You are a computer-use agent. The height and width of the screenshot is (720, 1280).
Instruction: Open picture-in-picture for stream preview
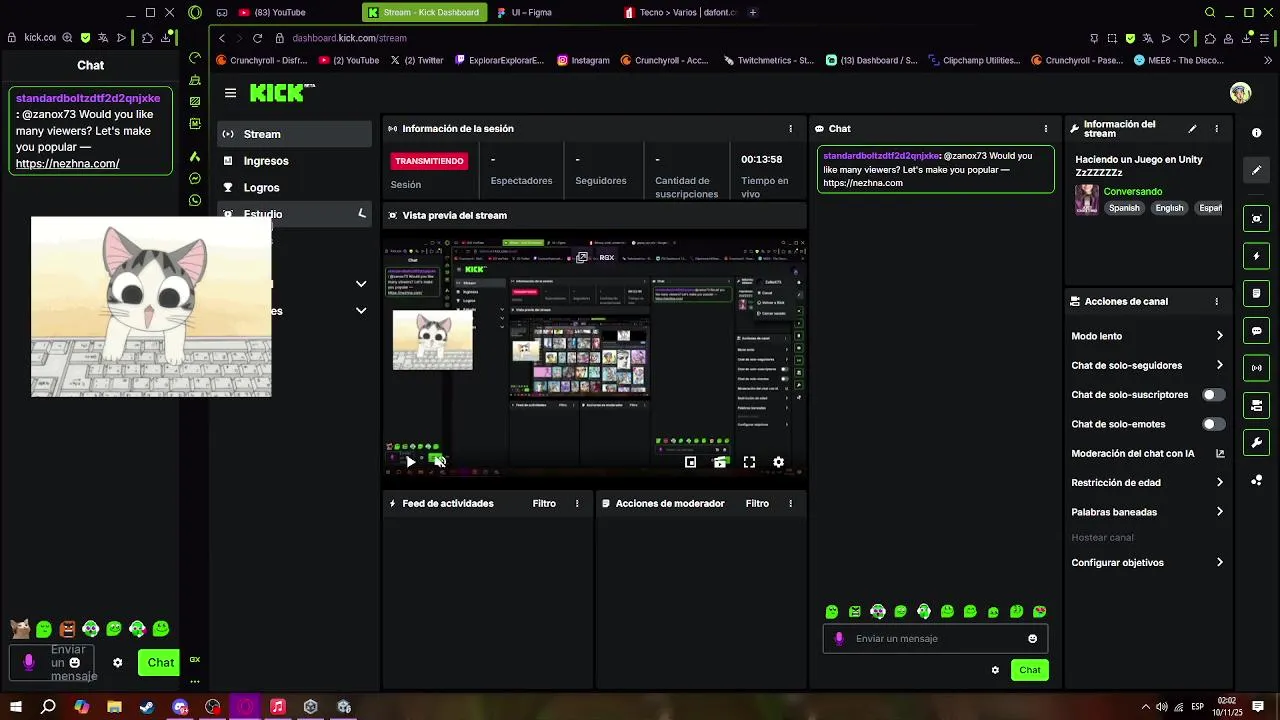[x=690, y=462]
